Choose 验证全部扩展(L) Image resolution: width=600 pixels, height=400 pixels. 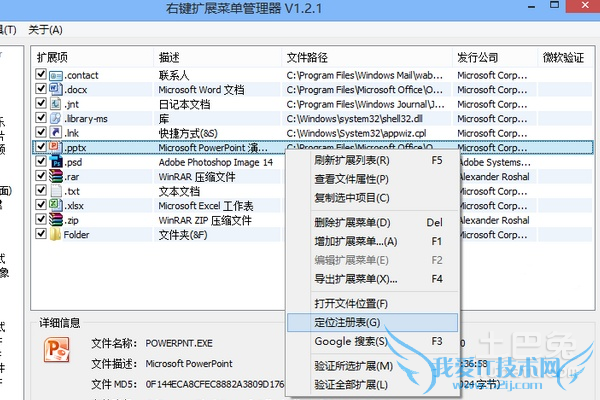click(372, 385)
